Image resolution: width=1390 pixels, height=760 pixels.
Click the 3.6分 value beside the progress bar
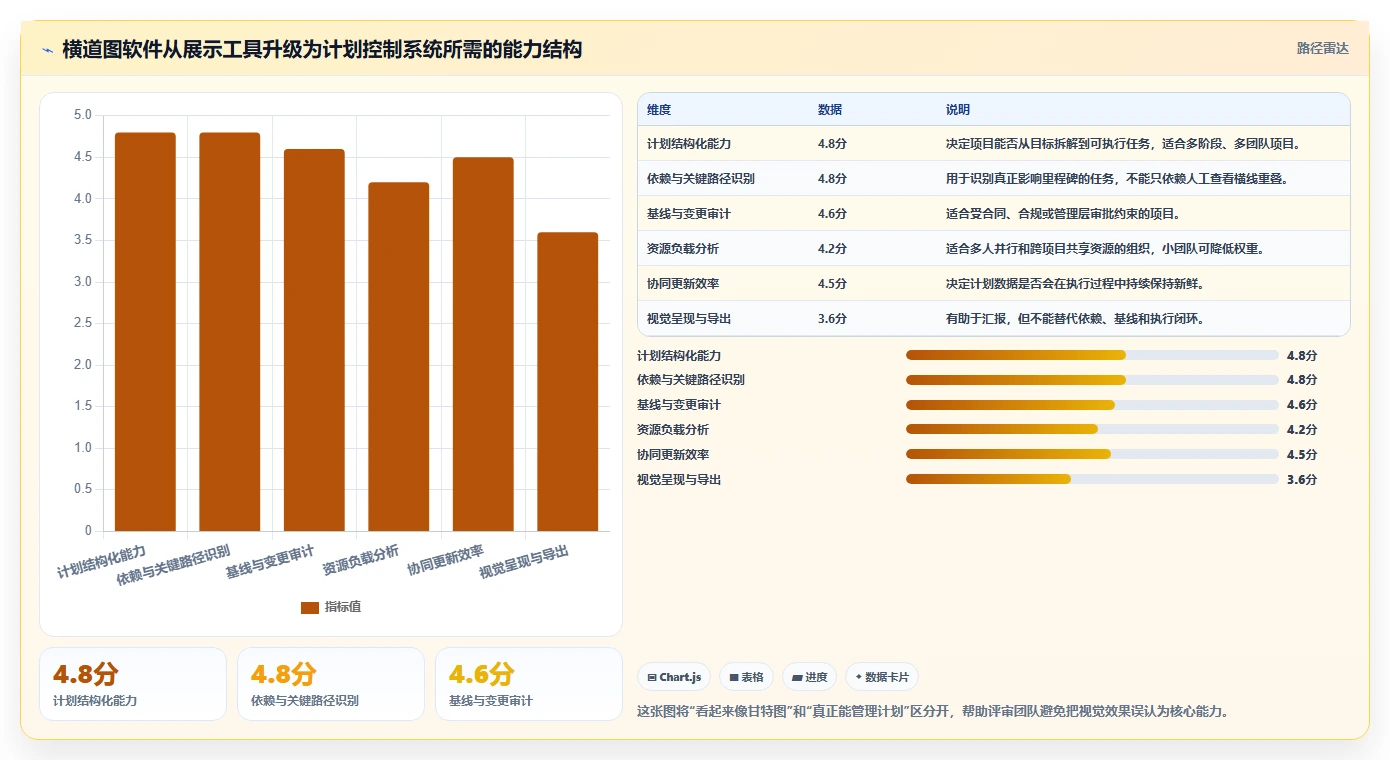pyautogui.click(x=1302, y=480)
